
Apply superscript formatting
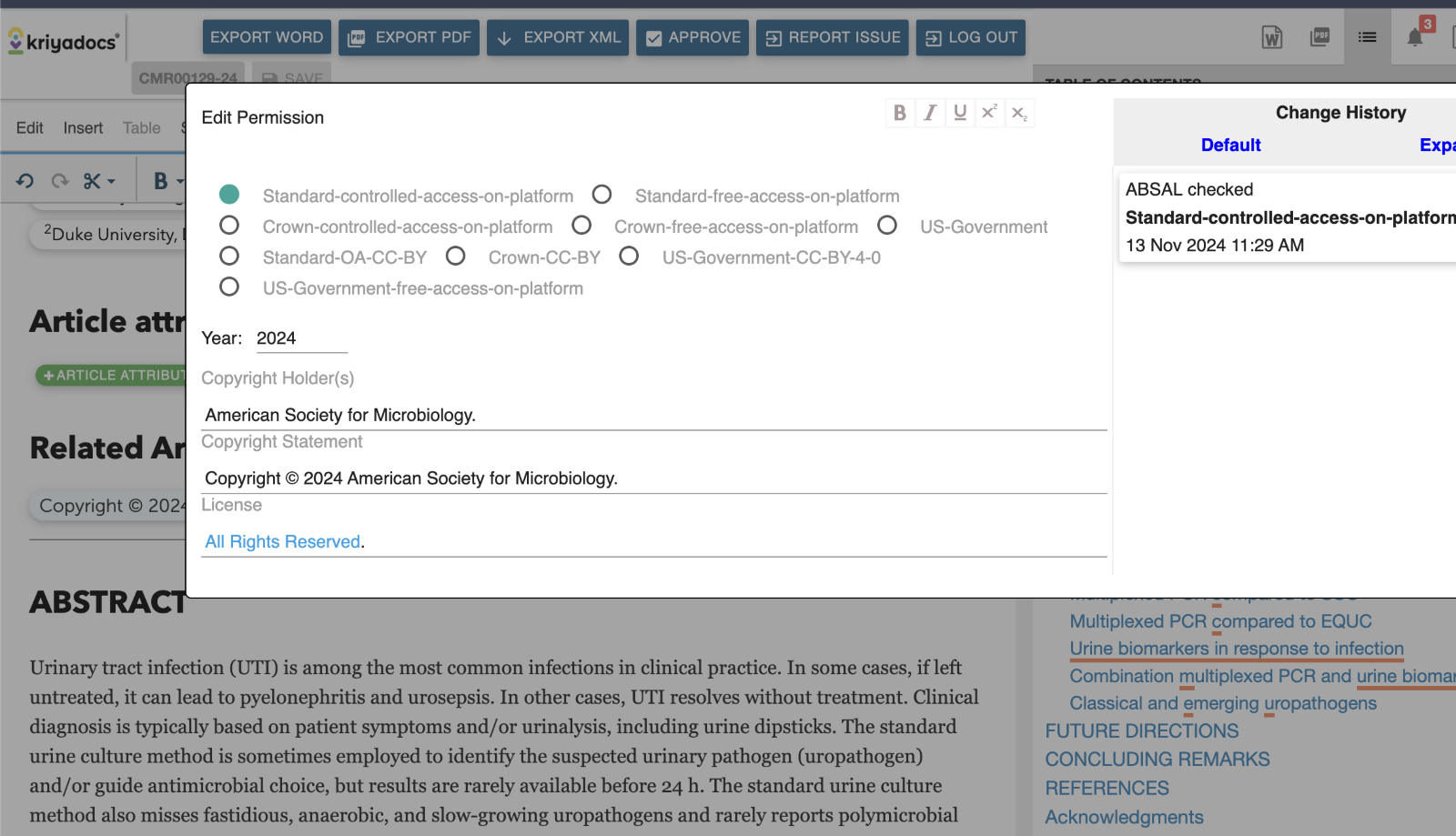click(x=989, y=113)
